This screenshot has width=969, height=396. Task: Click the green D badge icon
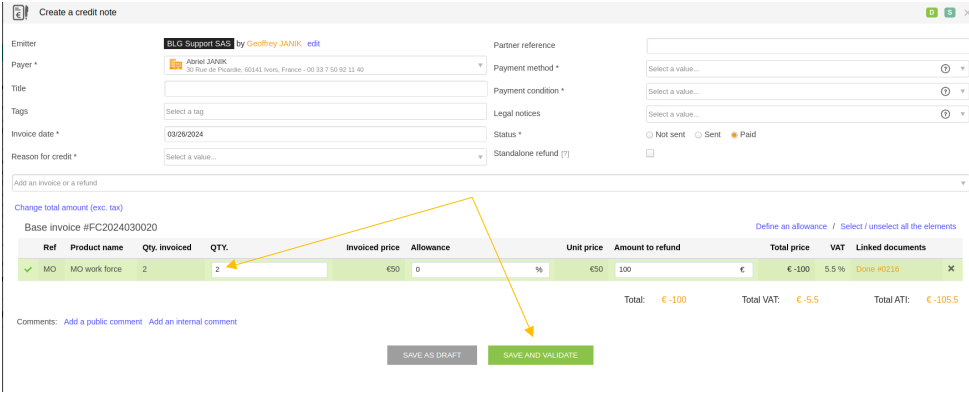[x=931, y=12]
